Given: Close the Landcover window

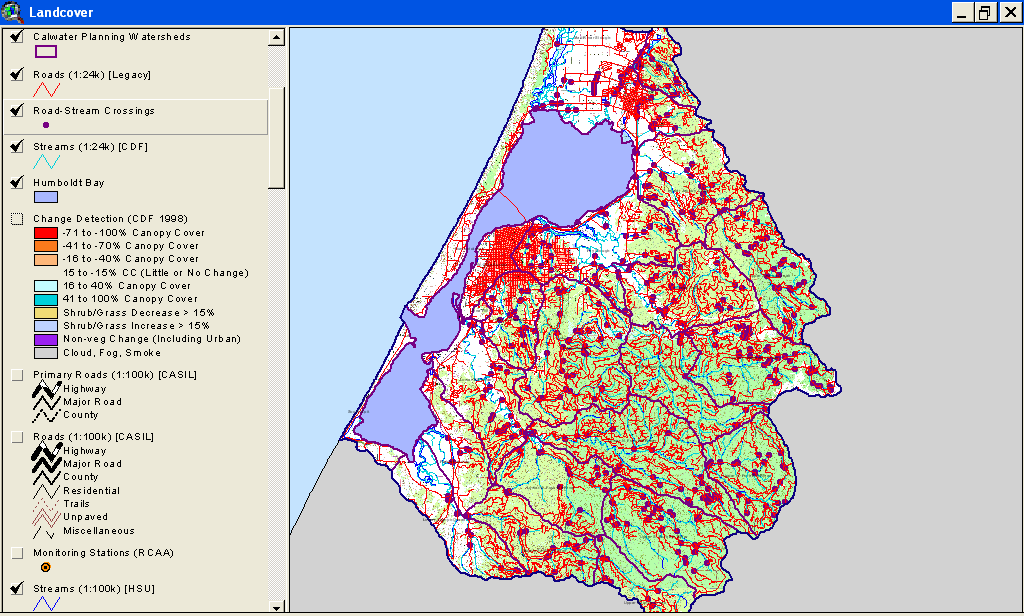Looking at the screenshot, I should tap(1010, 12).
